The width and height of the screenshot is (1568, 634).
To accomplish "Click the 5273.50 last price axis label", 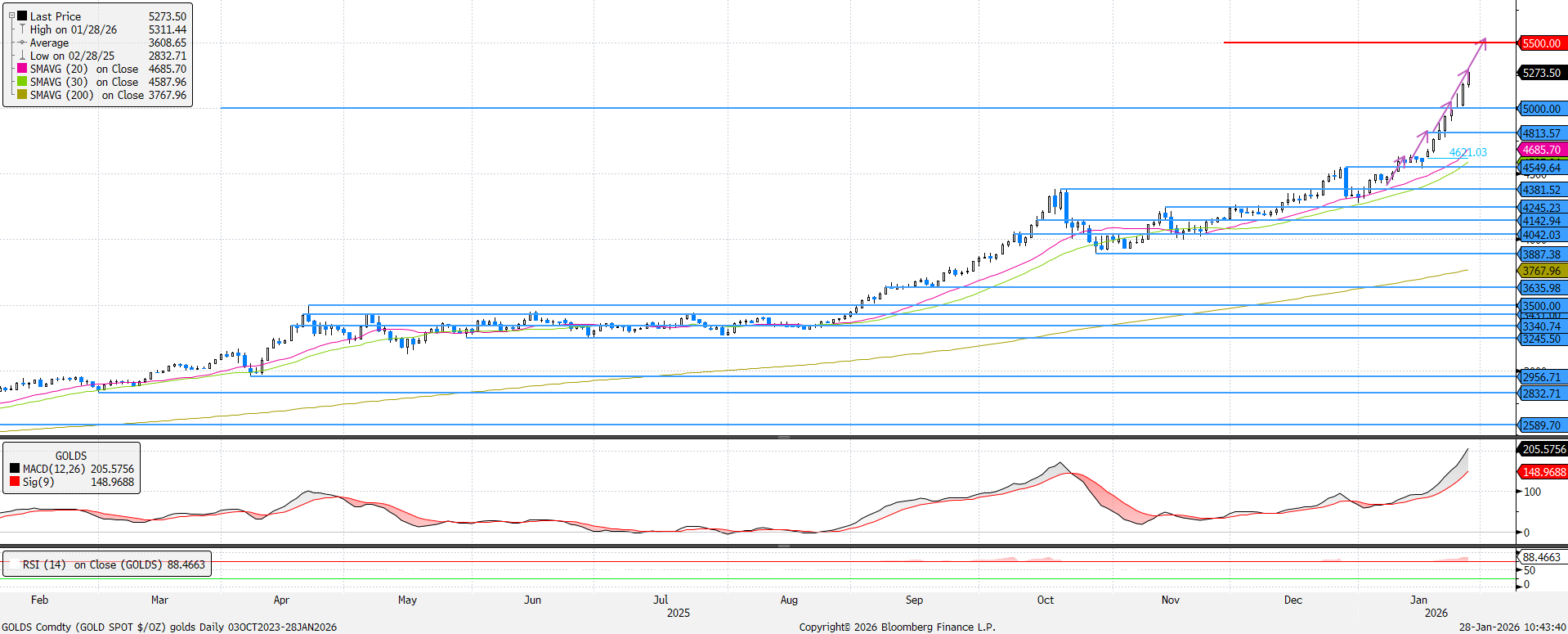I will coord(1541,73).
